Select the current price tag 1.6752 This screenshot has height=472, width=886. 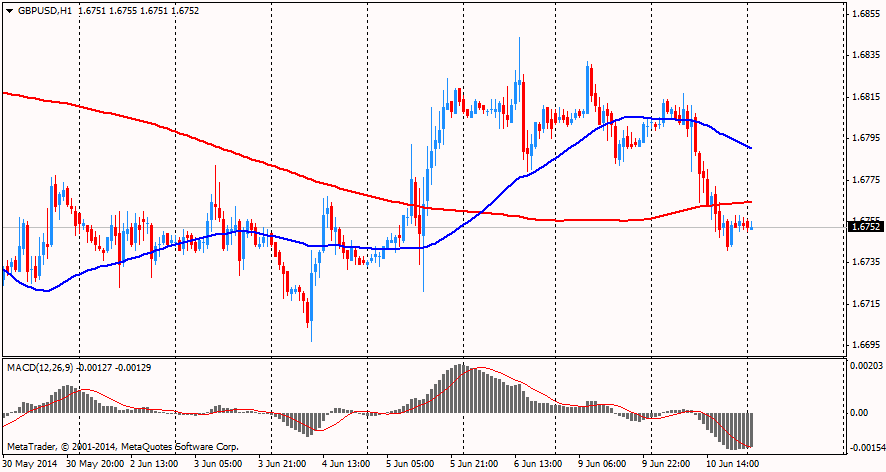[865, 227]
